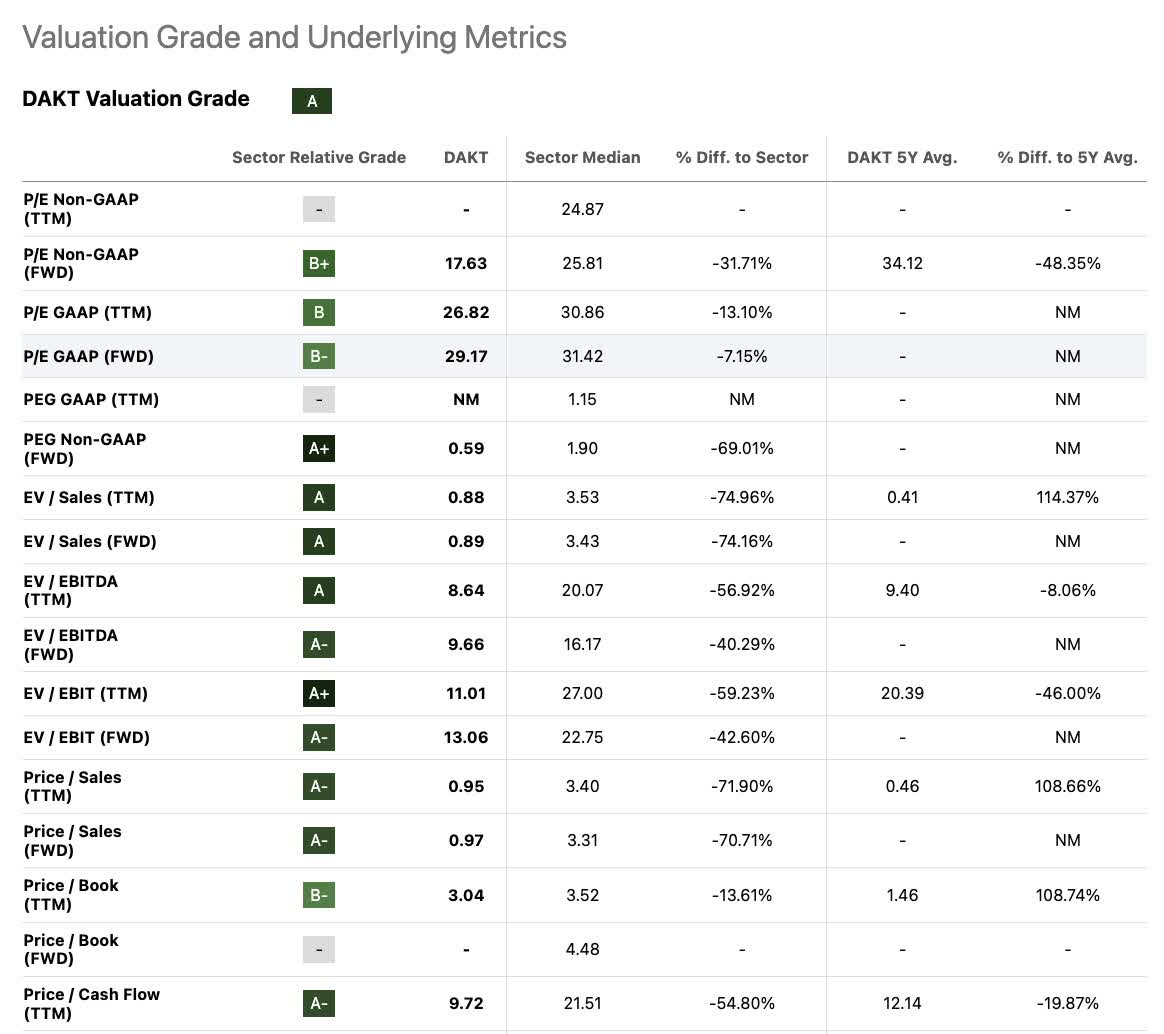1164x1034 pixels.
Task: Click the A- grade badge for EV / EBITDA (FWD)
Action: [319, 644]
